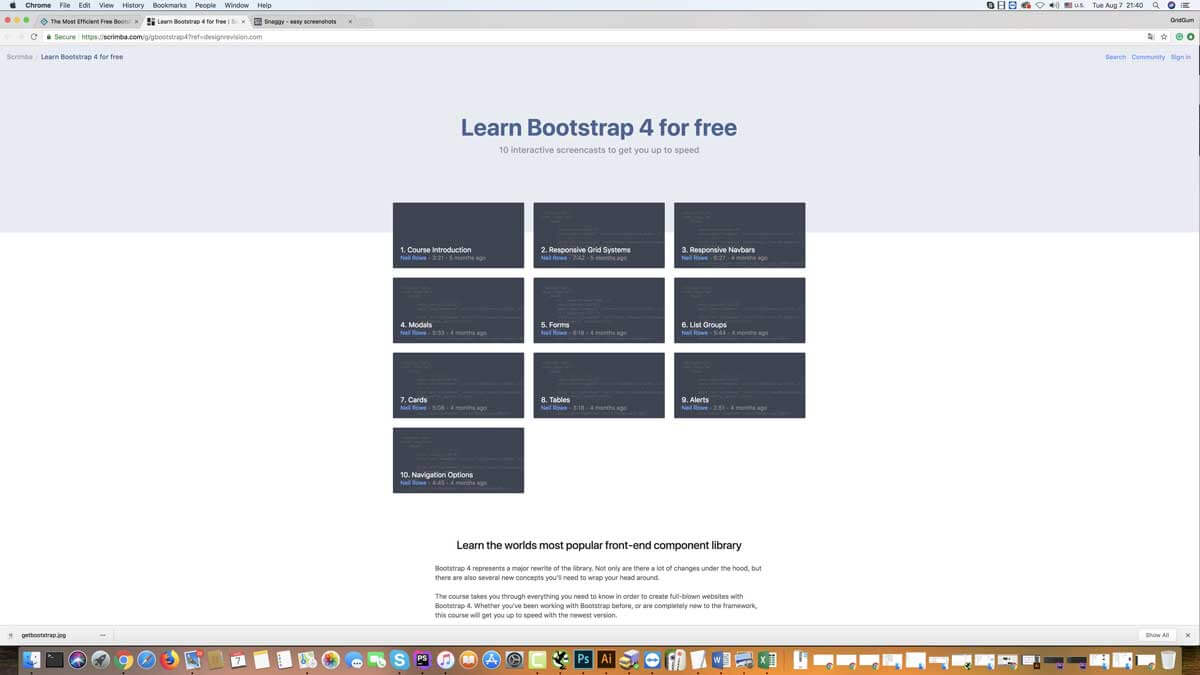This screenshot has height=675, width=1200.
Task: Open the Responsive Grid Systems screencast
Action: [x=599, y=235]
